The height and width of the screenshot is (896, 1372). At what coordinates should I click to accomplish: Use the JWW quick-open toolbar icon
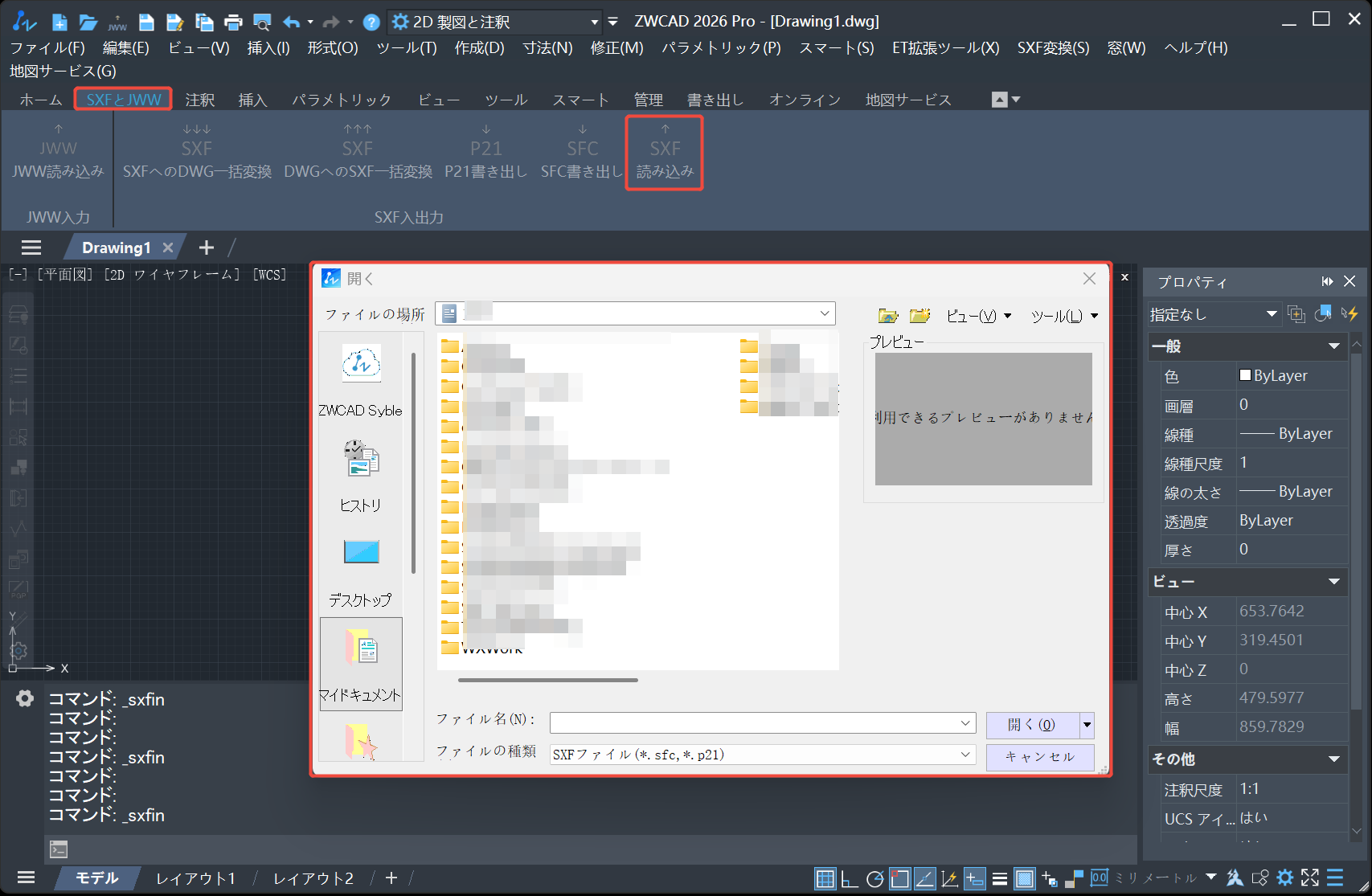(117, 22)
